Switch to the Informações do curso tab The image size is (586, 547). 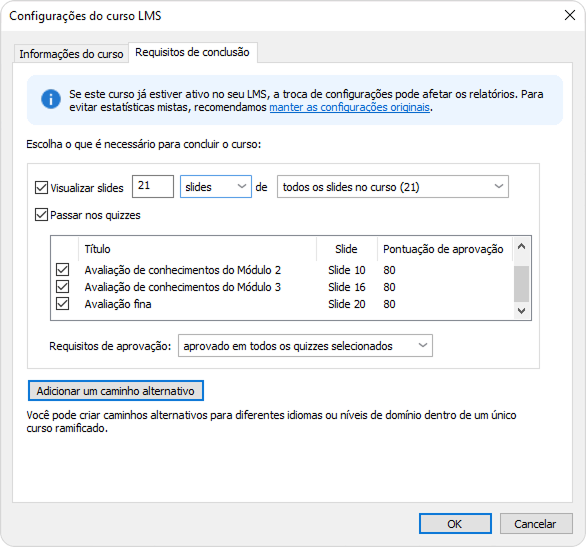point(71,54)
